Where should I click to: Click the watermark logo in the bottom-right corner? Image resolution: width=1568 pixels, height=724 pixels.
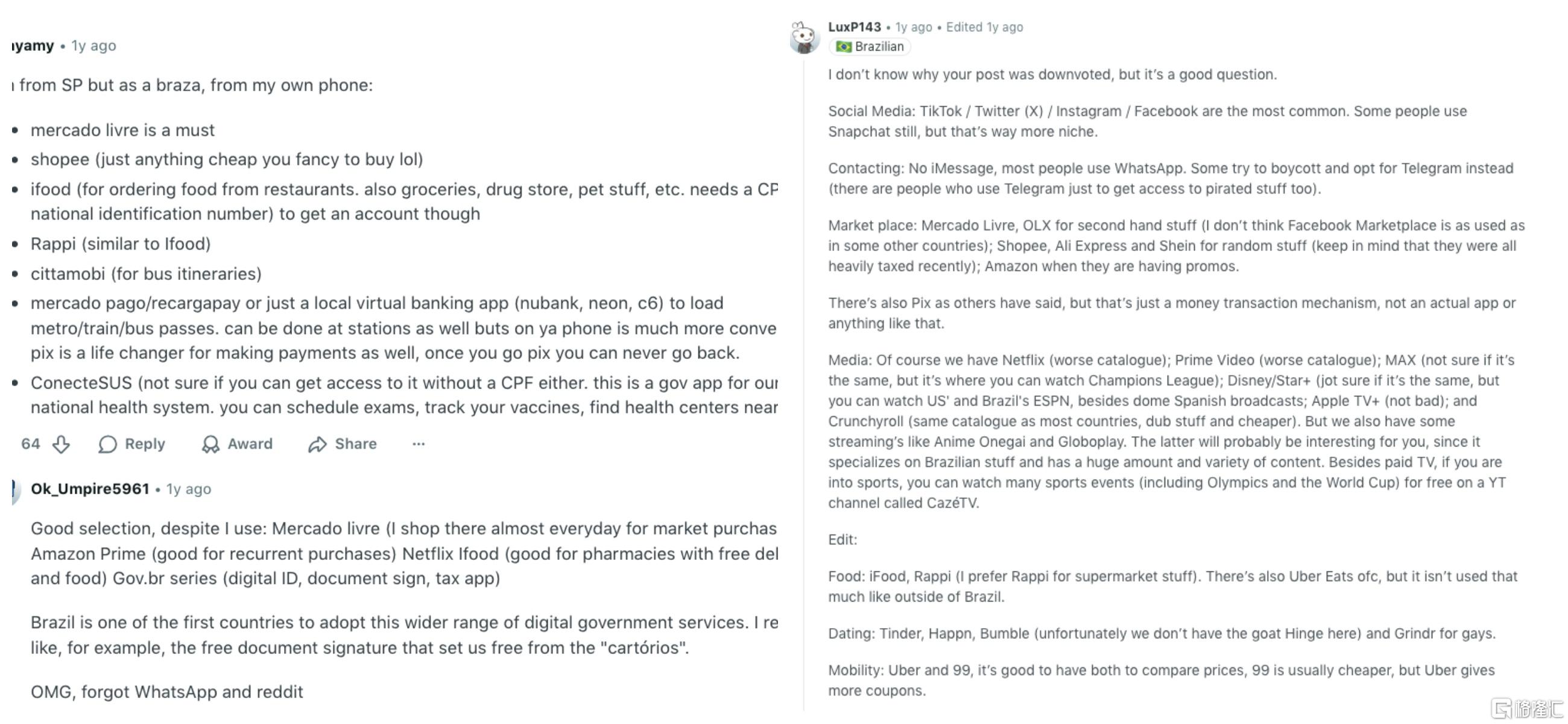[1526, 709]
